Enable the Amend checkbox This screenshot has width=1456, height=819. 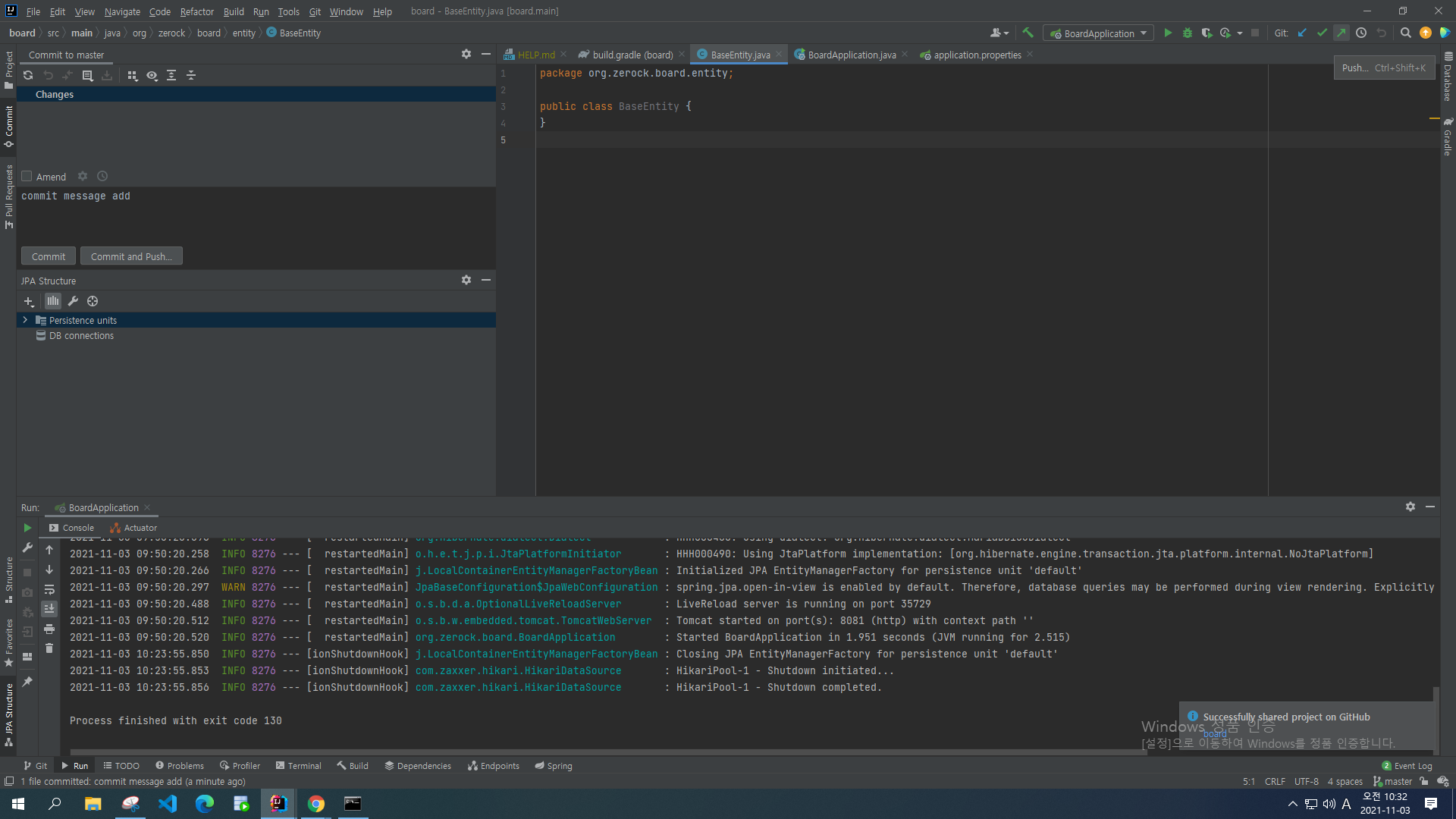pyautogui.click(x=27, y=177)
